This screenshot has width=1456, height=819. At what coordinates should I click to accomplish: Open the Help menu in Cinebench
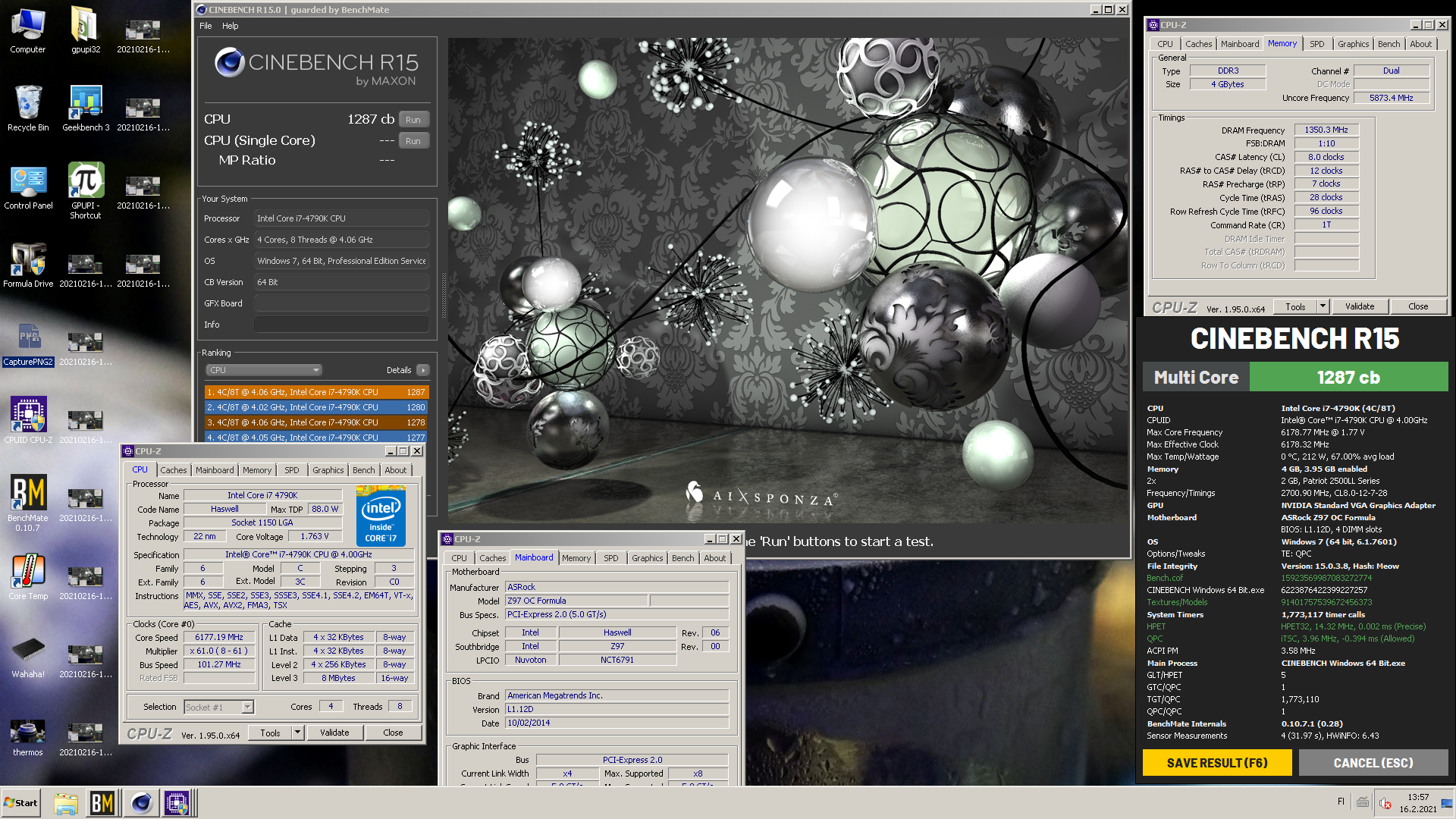[x=231, y=26]
